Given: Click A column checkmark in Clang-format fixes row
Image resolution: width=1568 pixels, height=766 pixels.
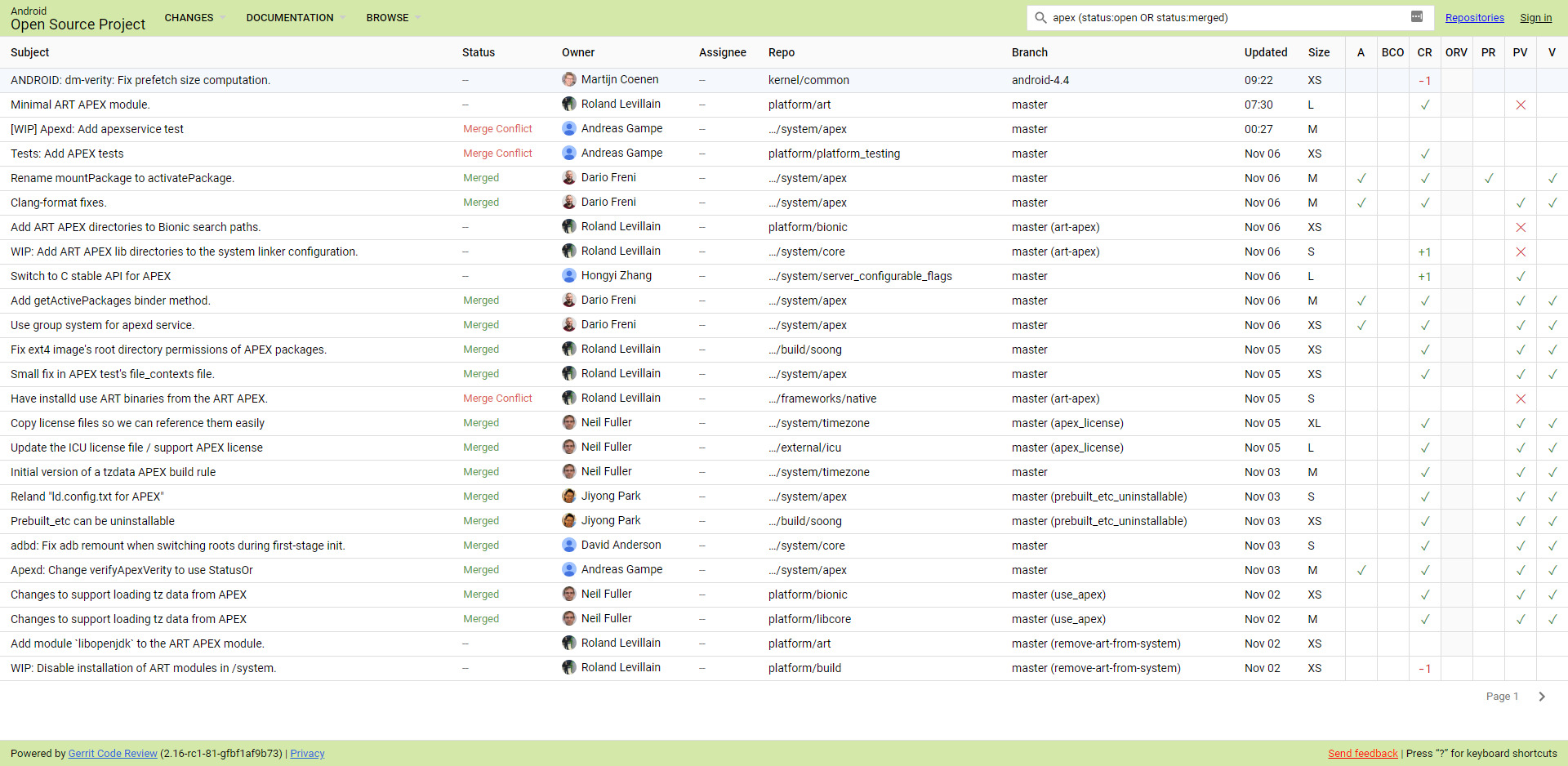Looking at the screenshot, I should 1361,203.
